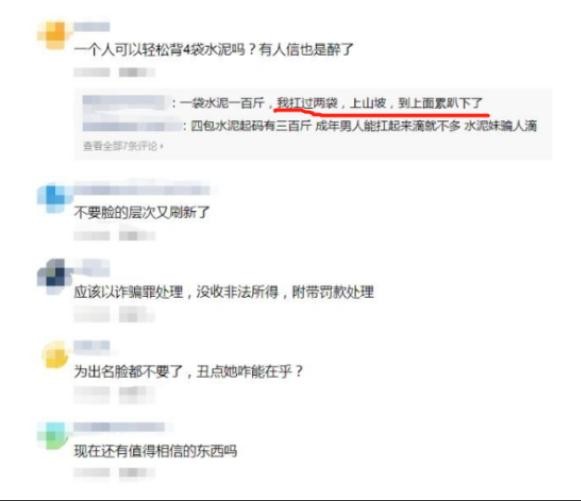The height and width of the screenshot is (501, 581).
Task: Open the yellow avatar beside 为出名脸都不要了
Action: point(55,355)
